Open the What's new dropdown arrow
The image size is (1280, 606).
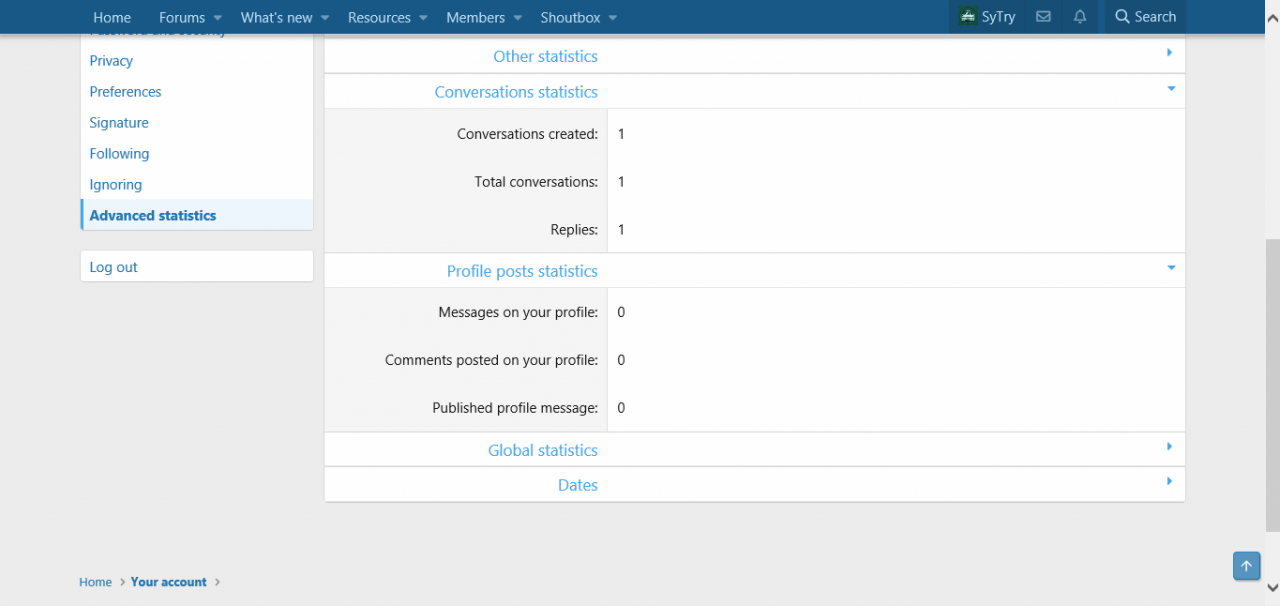click(325, 18)
